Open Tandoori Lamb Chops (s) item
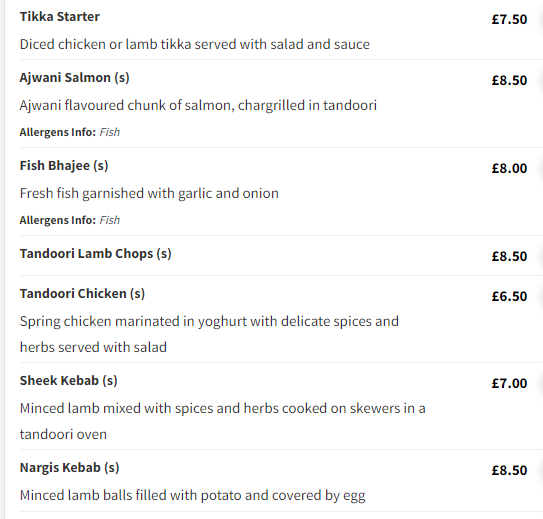Image resolution: width=543 pixels, height=519 pixels. pos(96,254)
